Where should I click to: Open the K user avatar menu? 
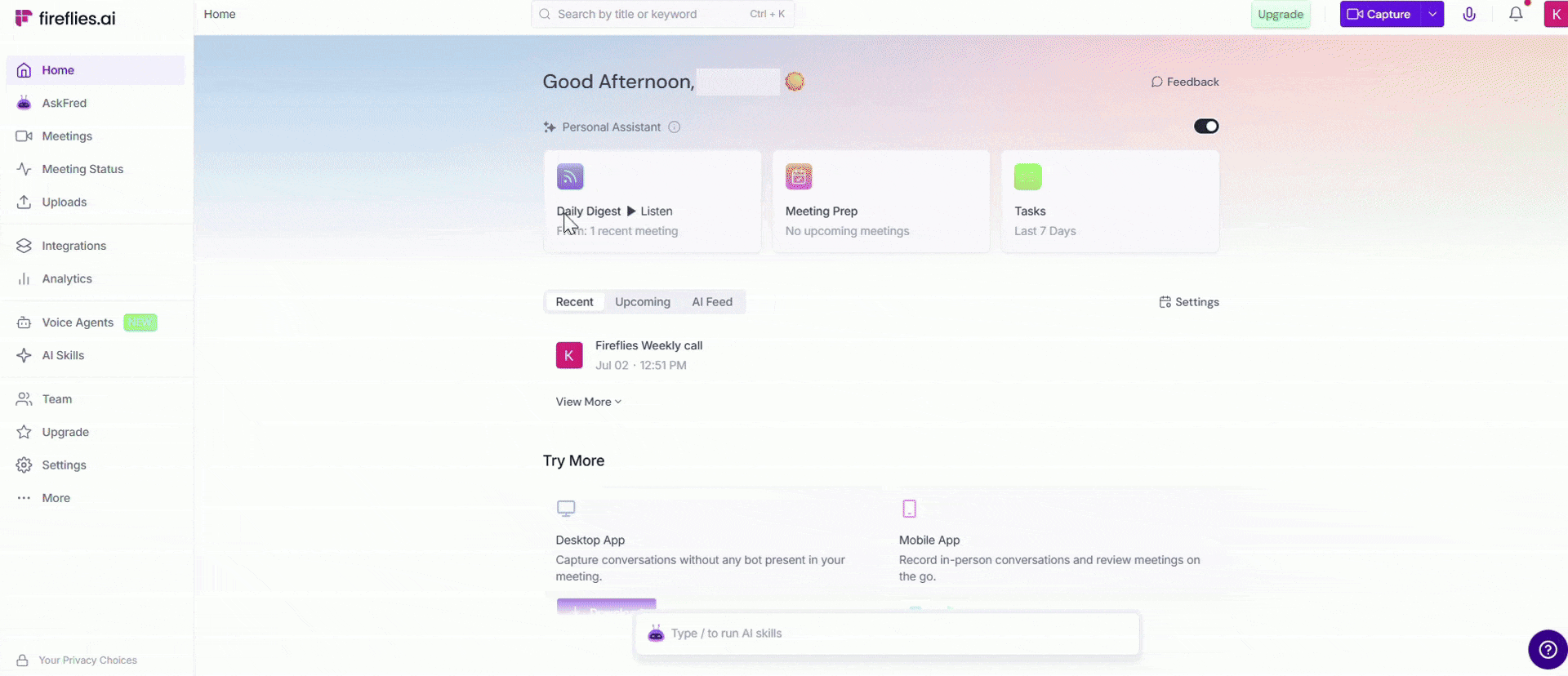coord(1556,14)
